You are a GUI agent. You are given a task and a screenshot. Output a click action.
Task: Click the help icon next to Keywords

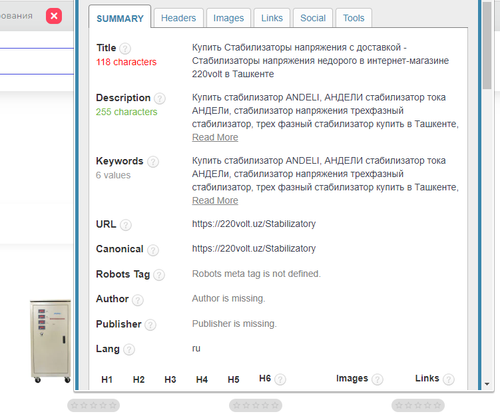[x=153, y=162]
